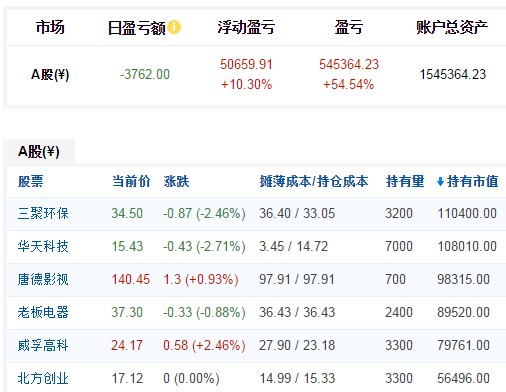Click 唐德影视 market value 98315.00
This screenshot has height=392, width=506.
463,279
